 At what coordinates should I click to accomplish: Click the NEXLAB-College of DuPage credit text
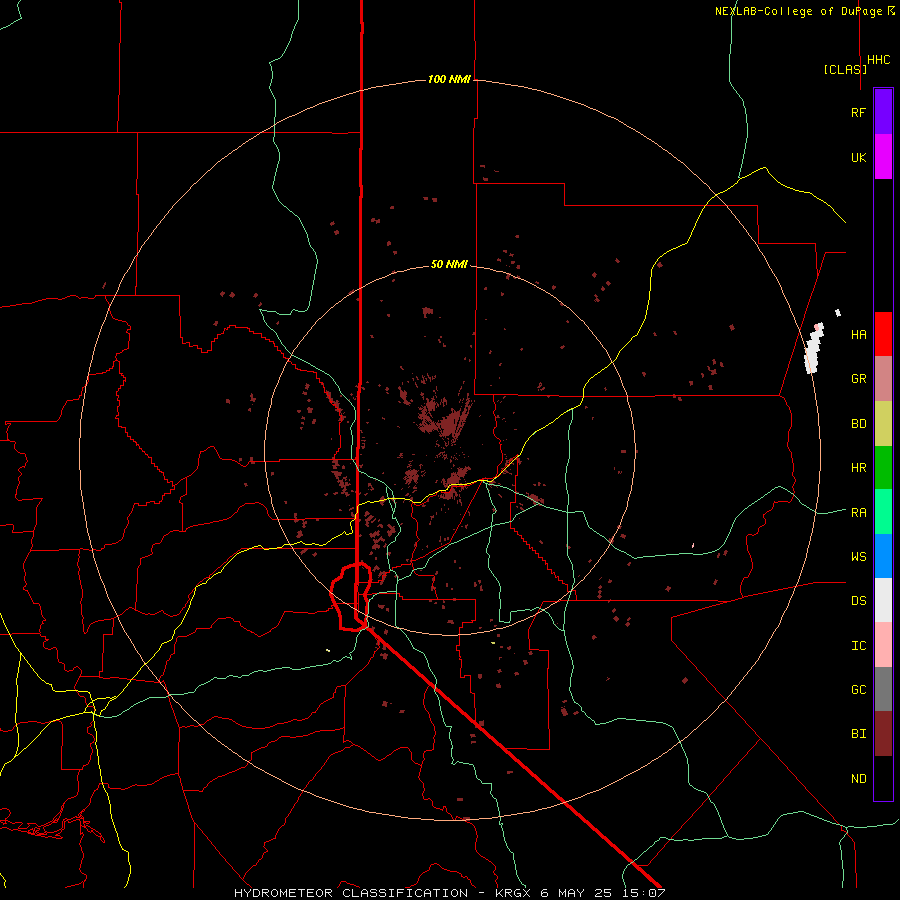(x=800, y=11)
